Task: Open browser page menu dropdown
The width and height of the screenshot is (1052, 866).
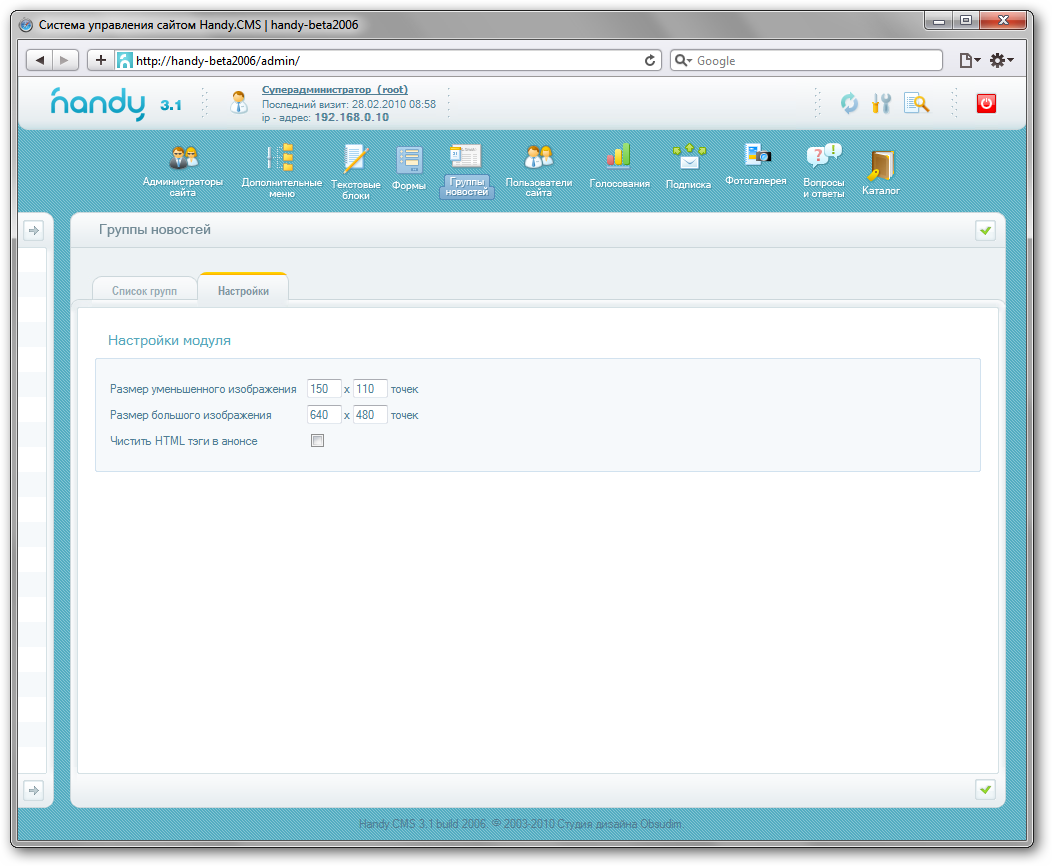Action: pos(969,61)
